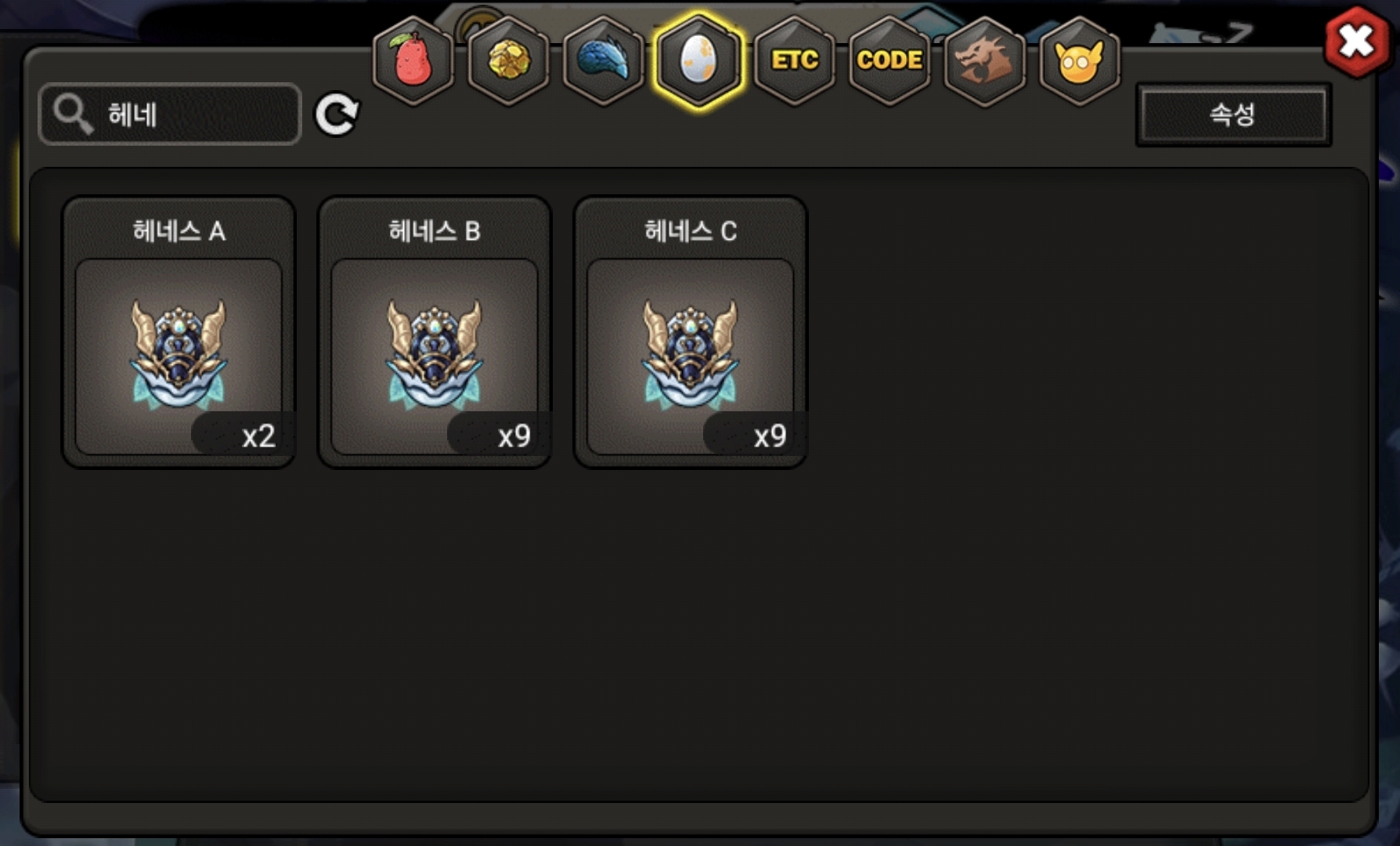Click the refresh arrow next to search
Screen dimensions: 1400x846
tap(337, 114)
